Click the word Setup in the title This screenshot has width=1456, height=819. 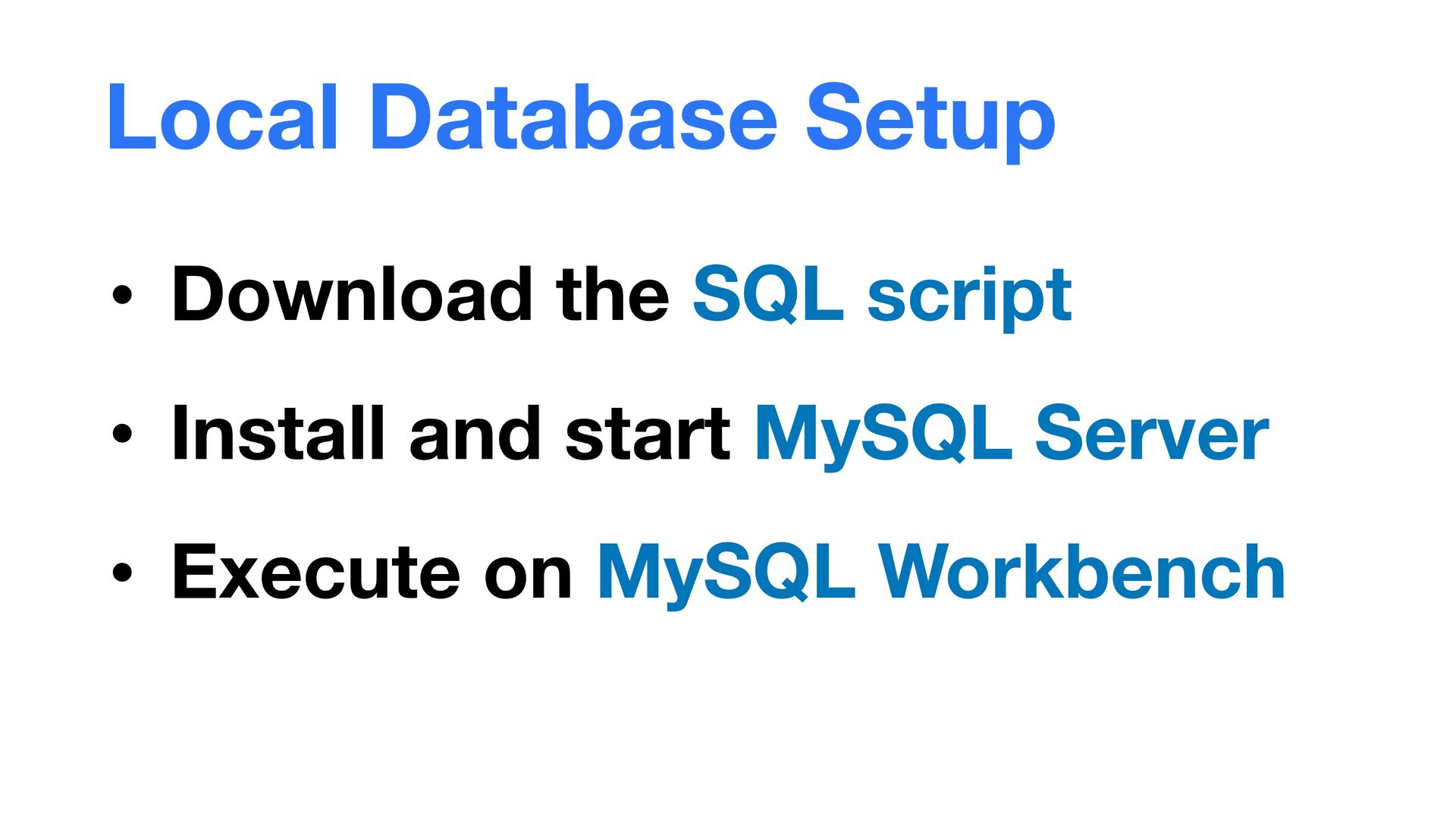point(930,121)
